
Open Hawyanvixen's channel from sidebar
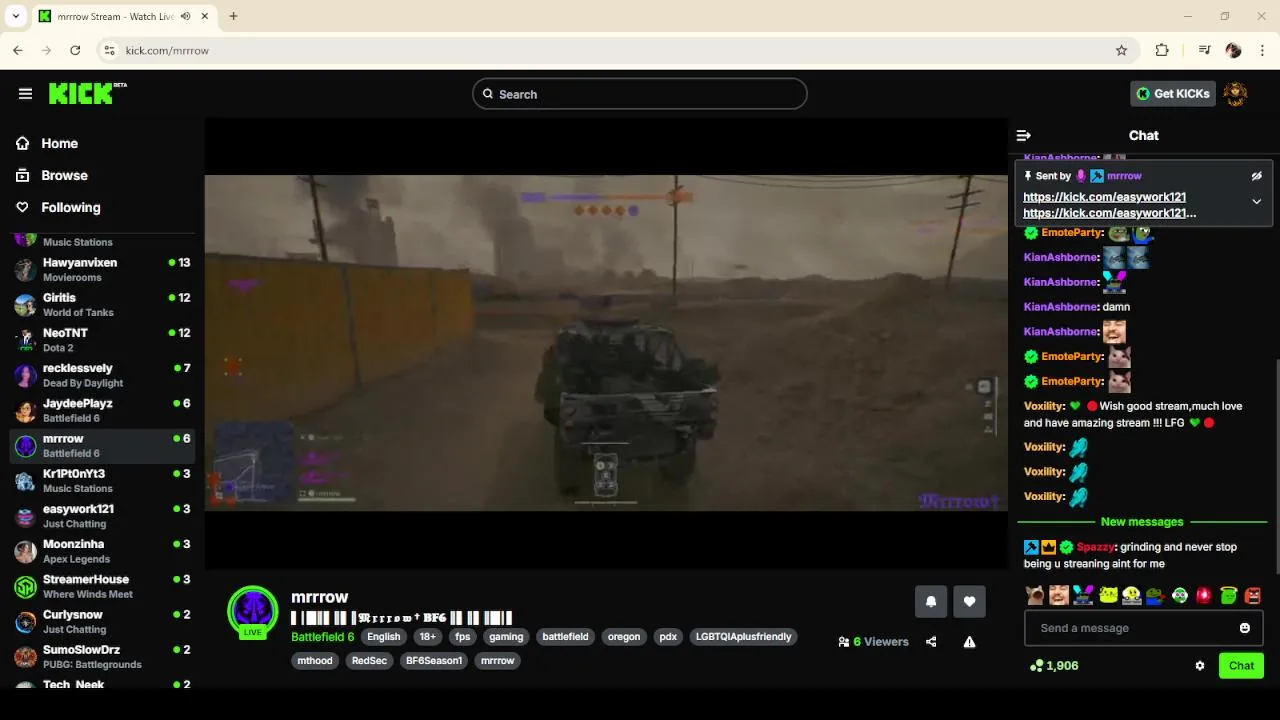(x=102, y=270)
